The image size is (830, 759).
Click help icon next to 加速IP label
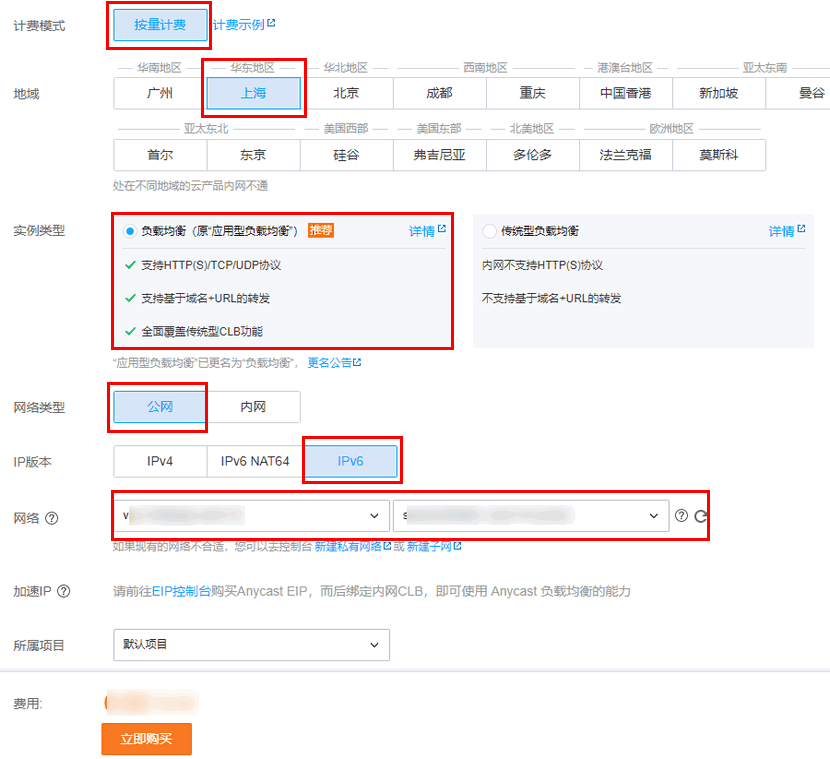pyautogui.click(x=64, y=591)
